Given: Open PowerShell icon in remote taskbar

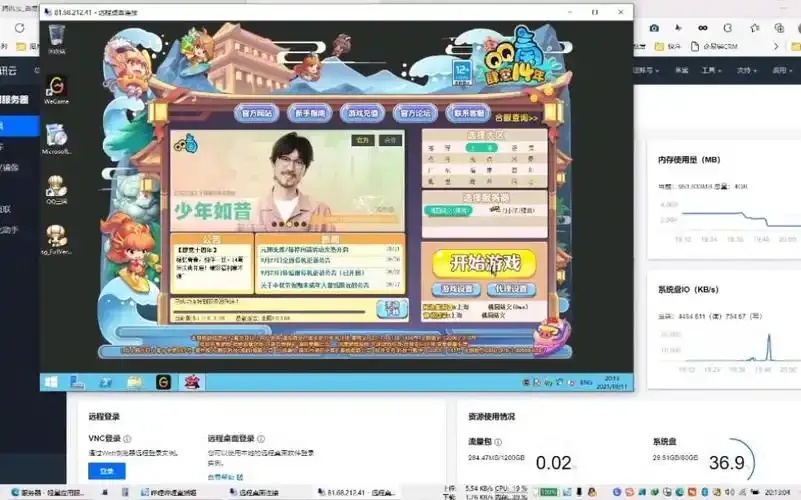Looking at the screenshot, I should 106,382.
